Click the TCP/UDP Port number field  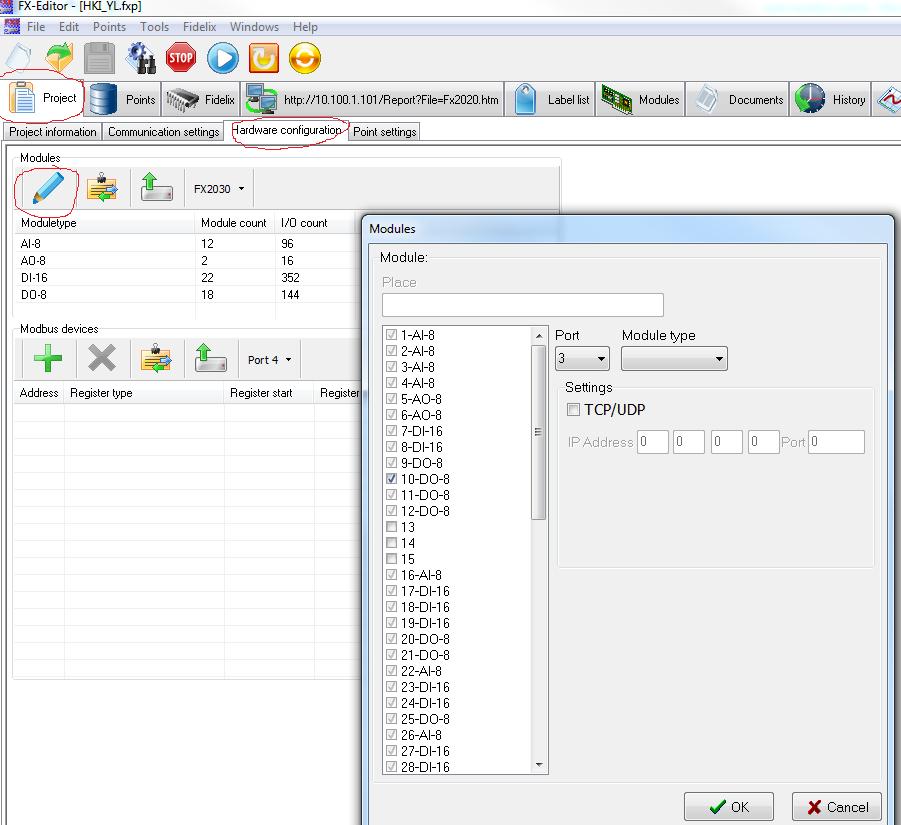[x=836, y=442]
